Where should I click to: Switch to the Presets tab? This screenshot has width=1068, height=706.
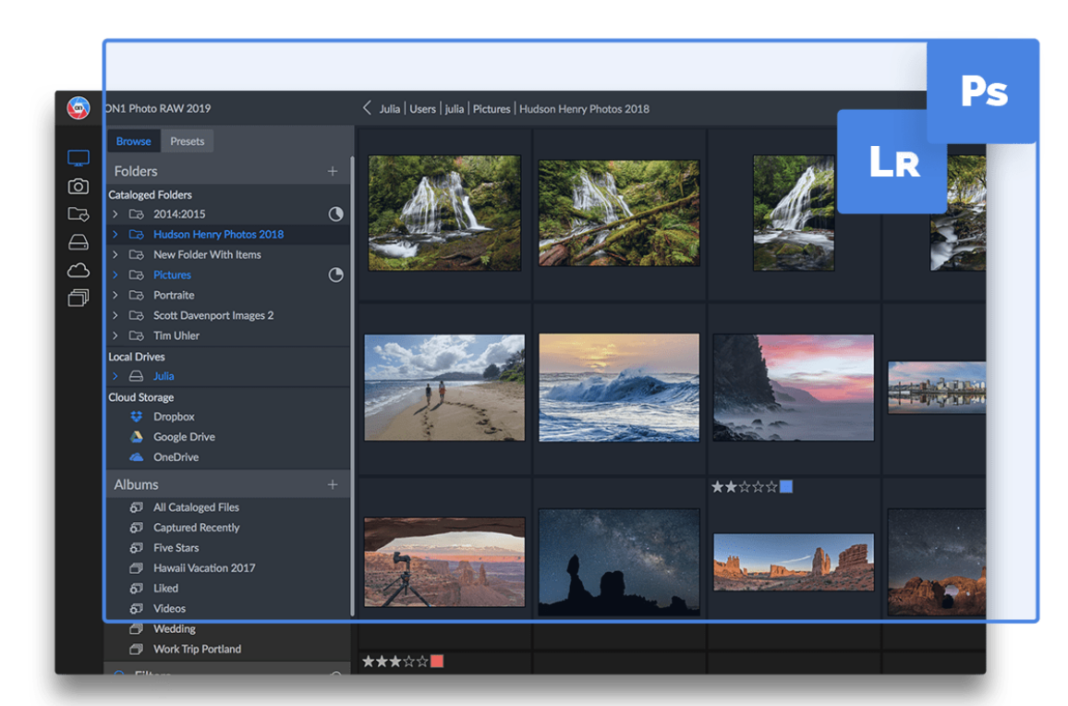[187, 141]
